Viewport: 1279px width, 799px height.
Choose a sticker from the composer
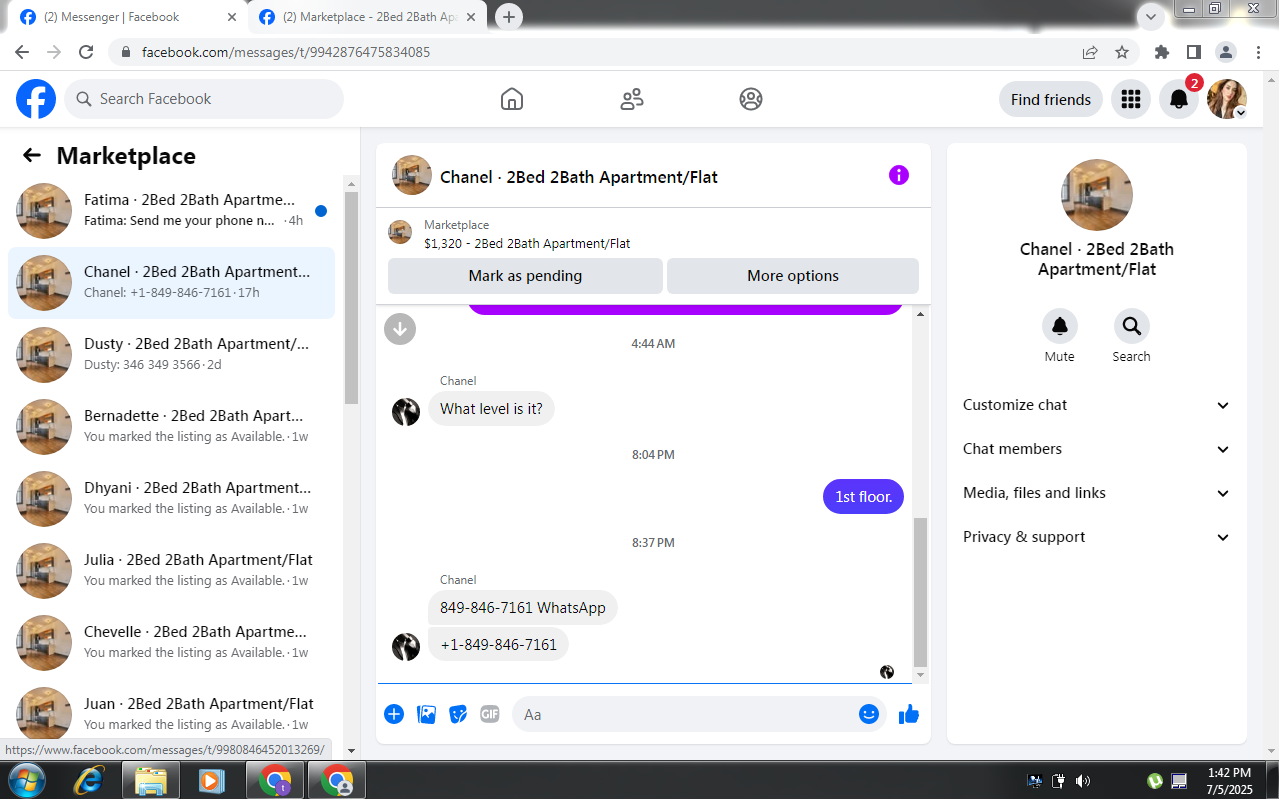[458, 714]
